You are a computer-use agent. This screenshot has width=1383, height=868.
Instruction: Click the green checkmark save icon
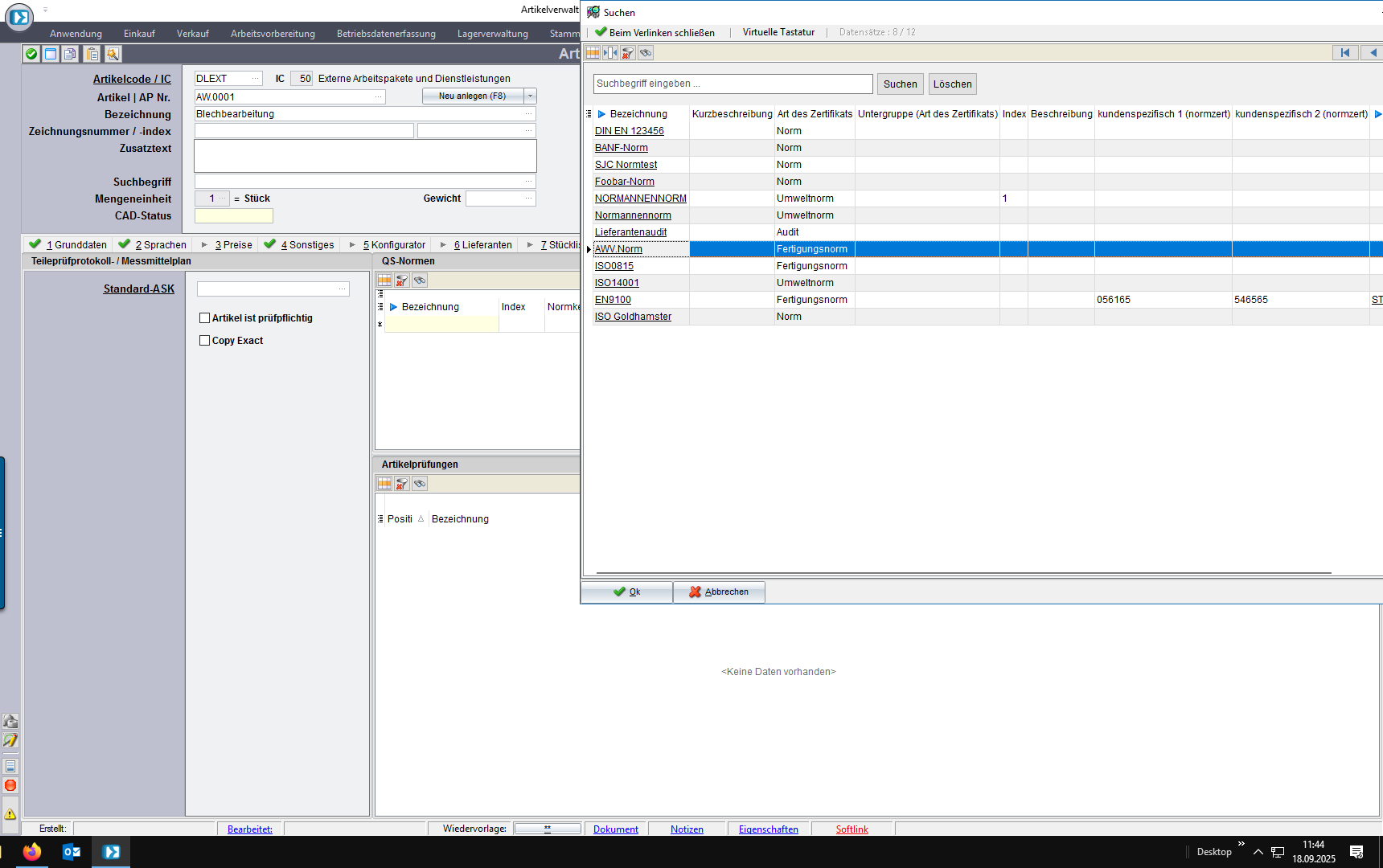(x=31, y=54)
